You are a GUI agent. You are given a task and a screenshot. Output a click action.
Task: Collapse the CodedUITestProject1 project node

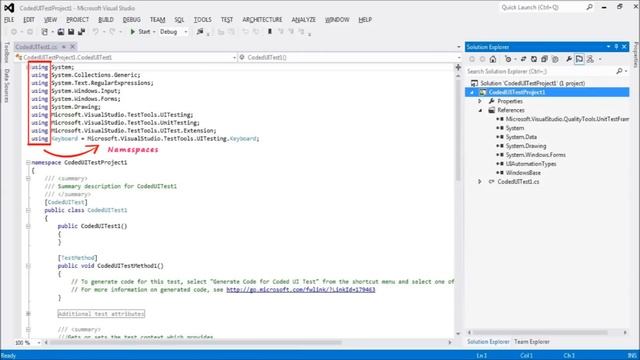(472, 92)
